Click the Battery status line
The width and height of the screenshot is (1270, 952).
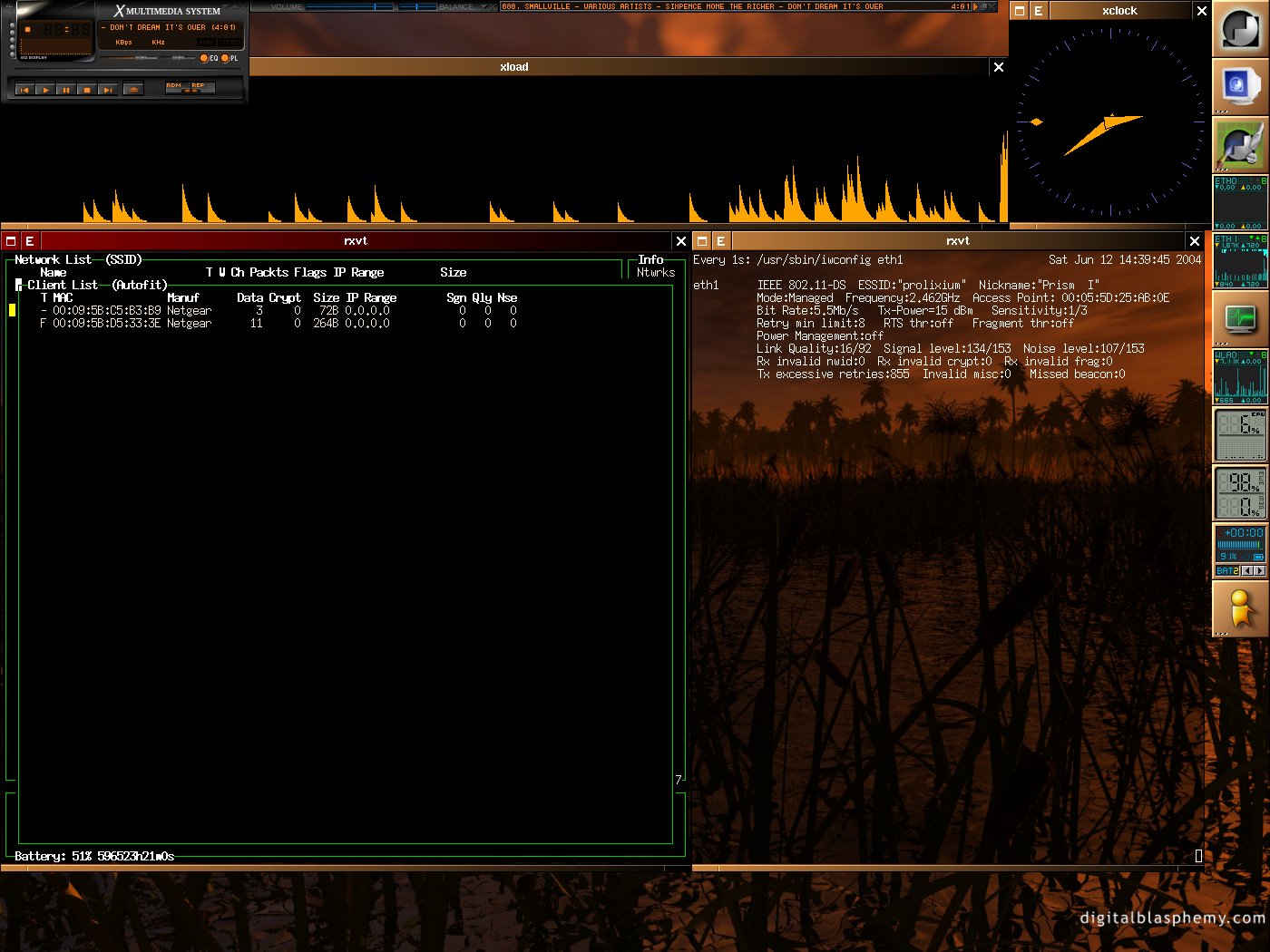pos(94,857)
